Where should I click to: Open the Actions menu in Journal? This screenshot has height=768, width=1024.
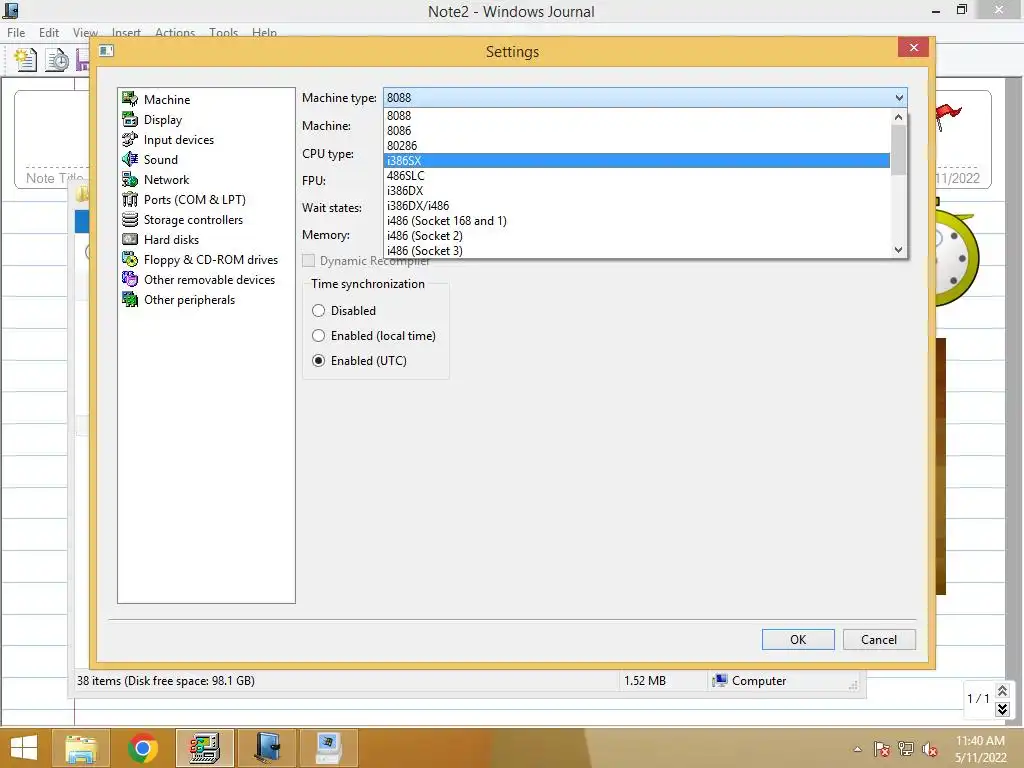175,33
